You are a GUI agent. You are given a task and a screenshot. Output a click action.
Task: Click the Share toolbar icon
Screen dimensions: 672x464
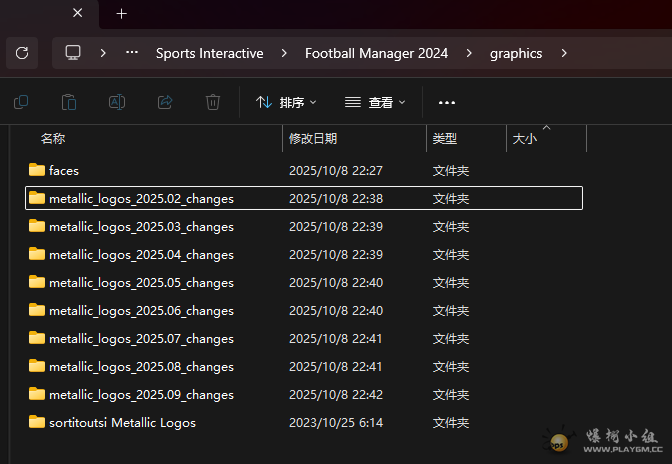point(165,102)
